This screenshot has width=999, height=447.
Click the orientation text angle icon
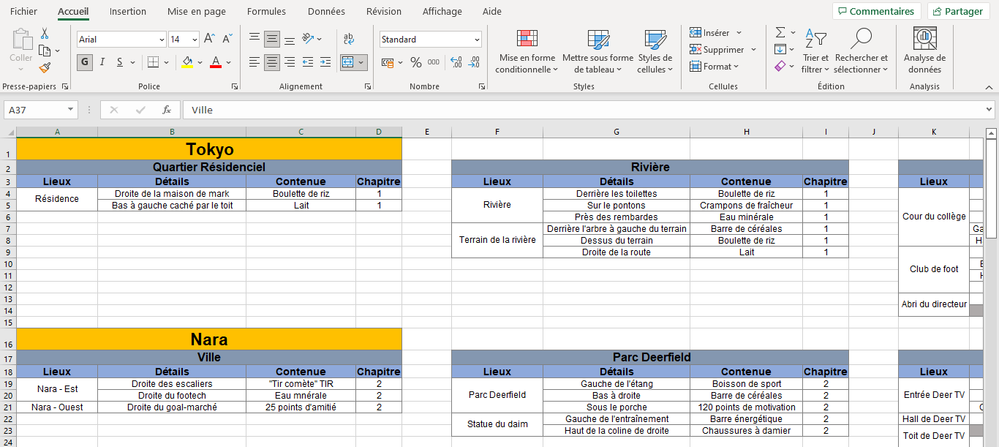(308, 39)
